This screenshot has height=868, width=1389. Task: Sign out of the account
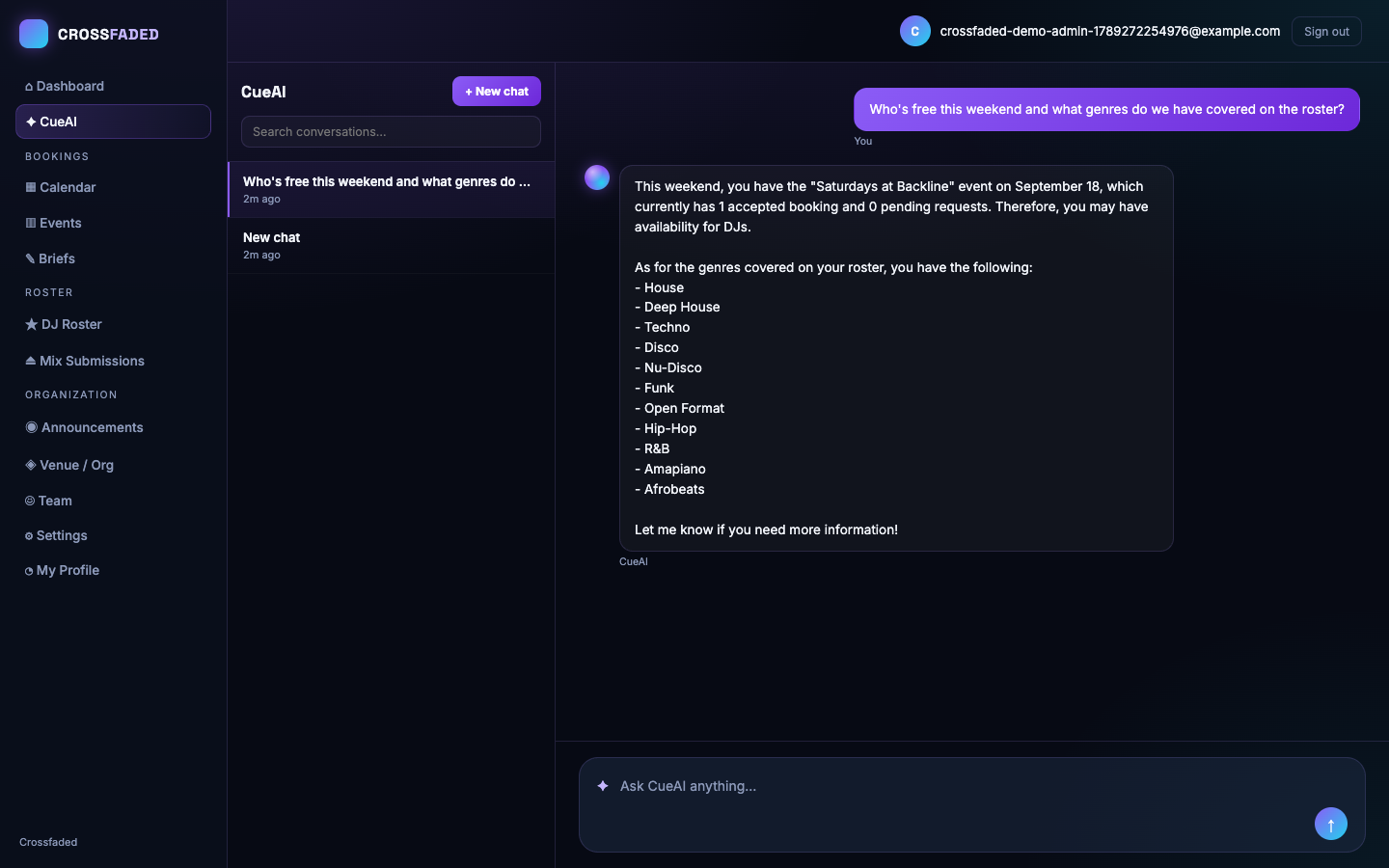click(x=1326, y=31)
